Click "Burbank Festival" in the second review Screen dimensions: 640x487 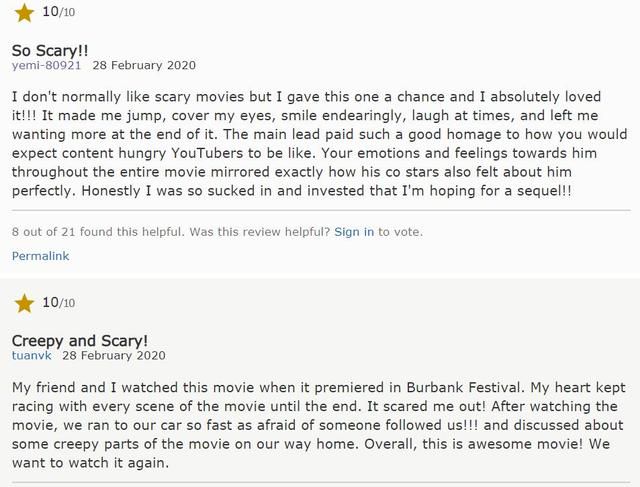465,387
